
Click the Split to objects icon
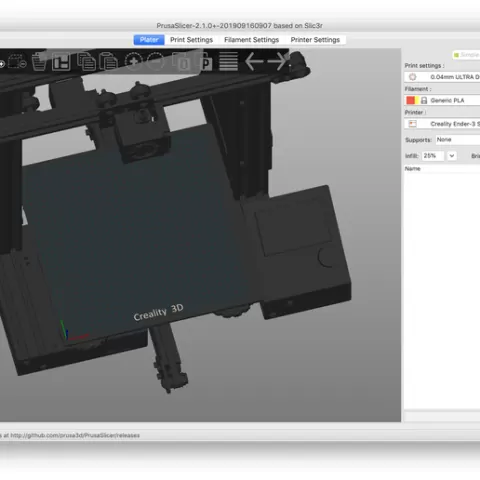pos(182,61)
